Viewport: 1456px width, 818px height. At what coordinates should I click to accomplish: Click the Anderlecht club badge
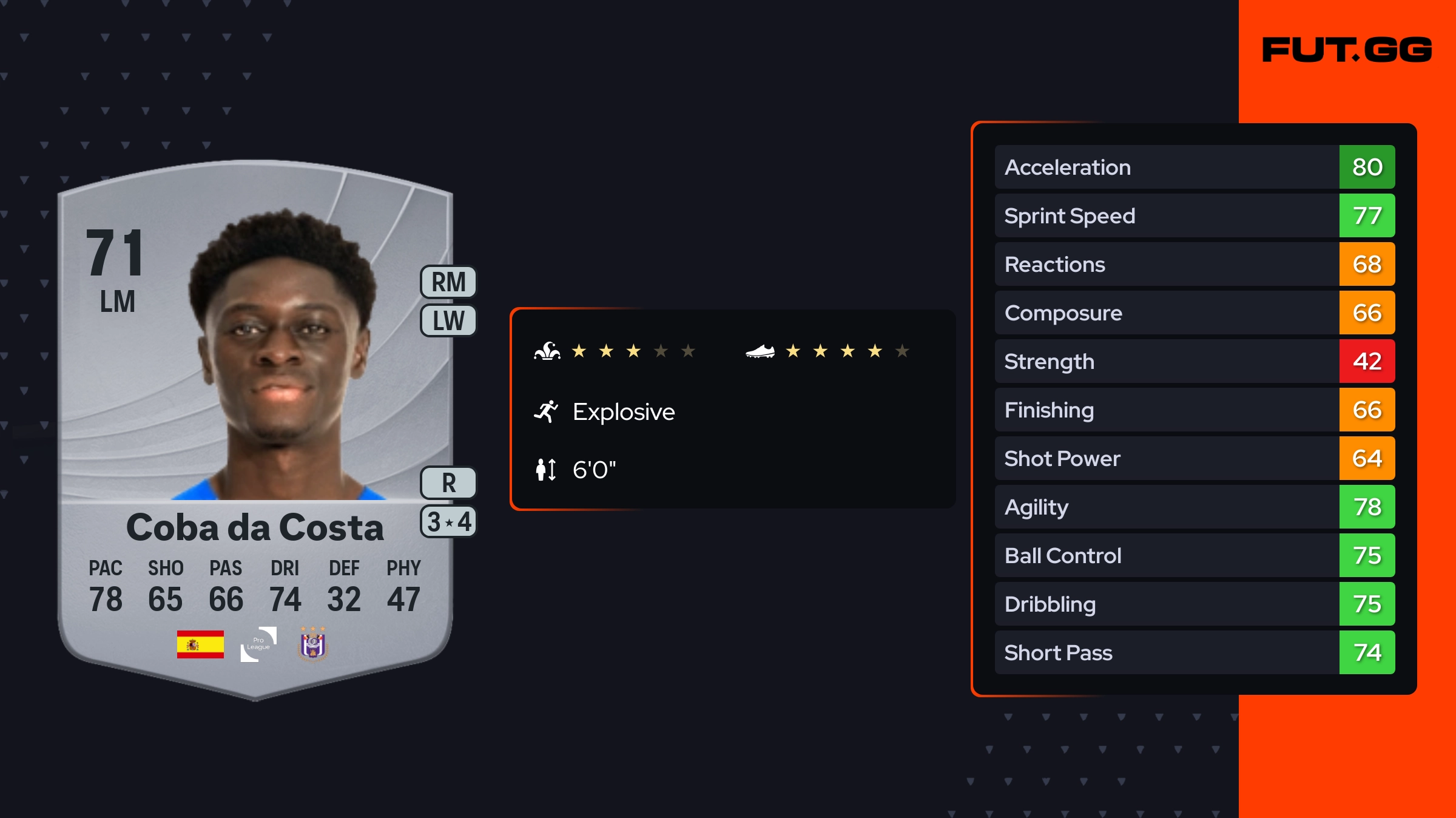tap(313, 644)
